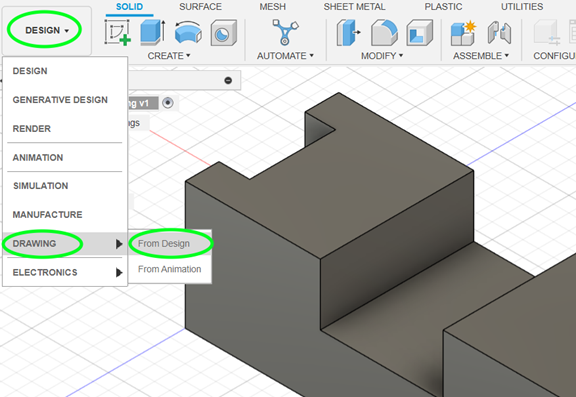Viewport: 576px width, 397px height.
Task: Click the Fillet tool icon
Action: coord(384,33)
